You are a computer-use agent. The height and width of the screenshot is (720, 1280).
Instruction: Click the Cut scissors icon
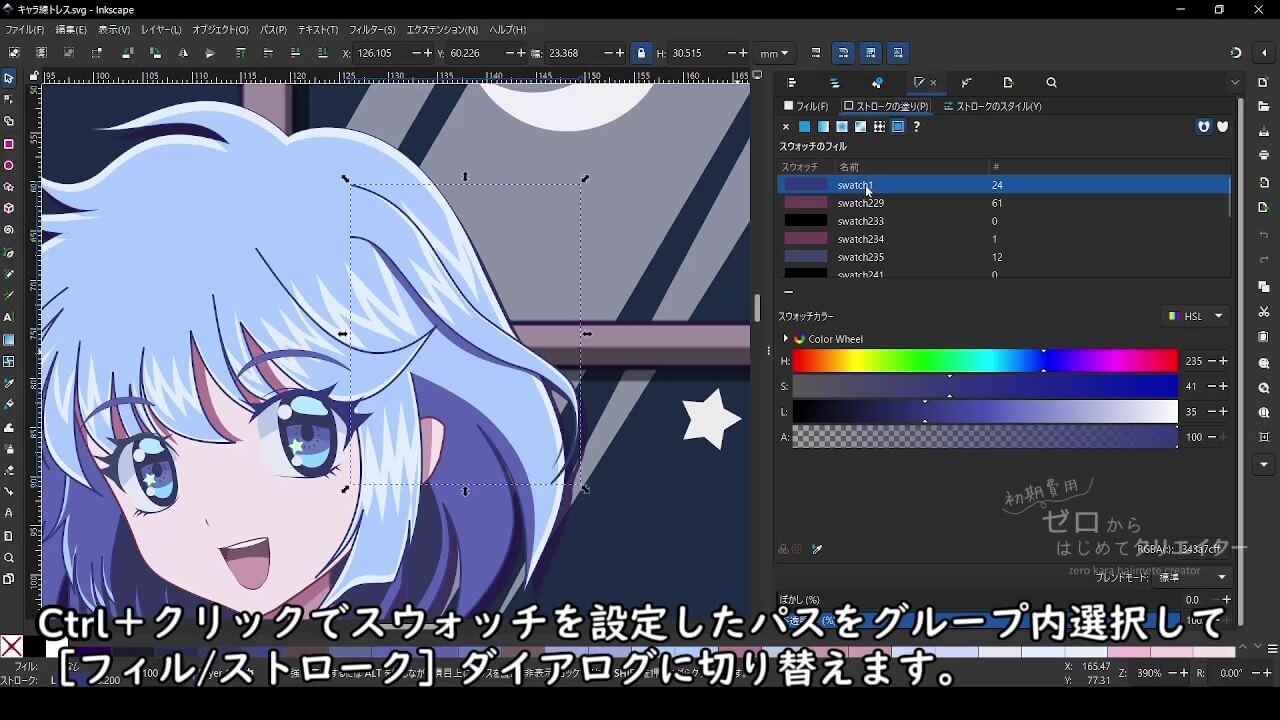[x=1264, y=312]
